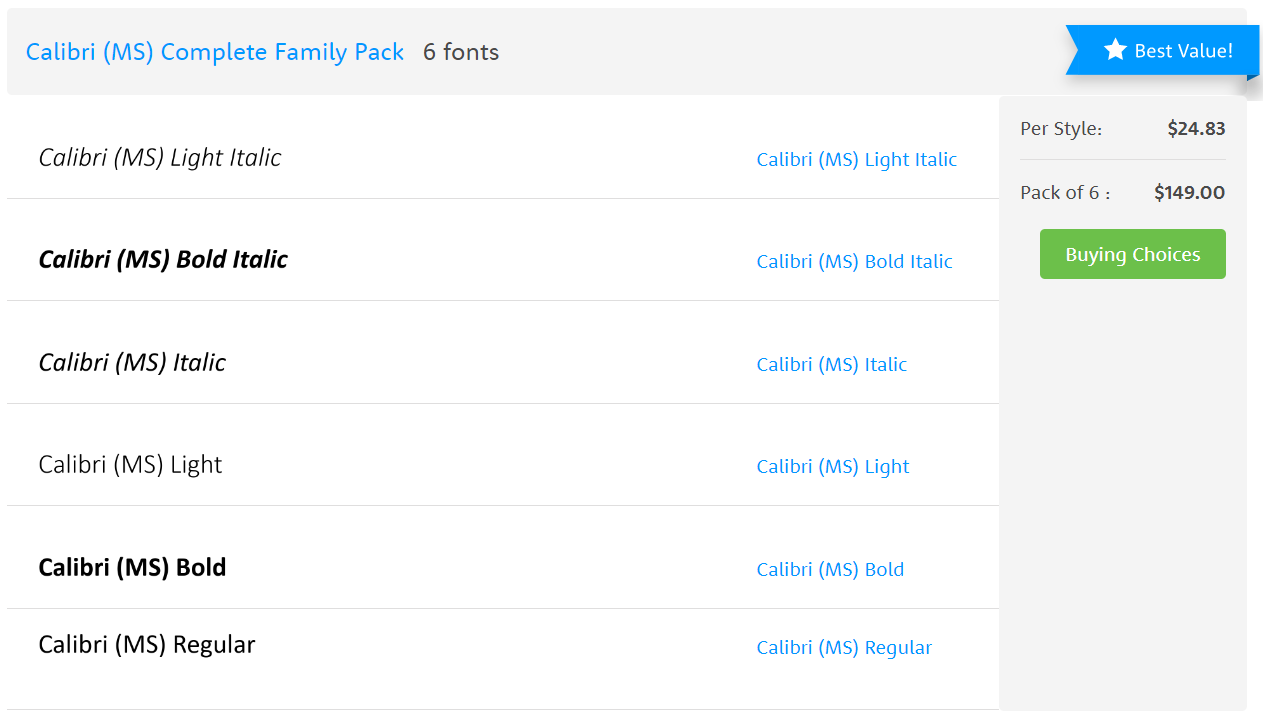Image resolution: width=1263 pixels, height=723 pixels.
Task: Click the Pack of 6 price $149.00
Action: pyautogui.click(x=1189, y=193)
